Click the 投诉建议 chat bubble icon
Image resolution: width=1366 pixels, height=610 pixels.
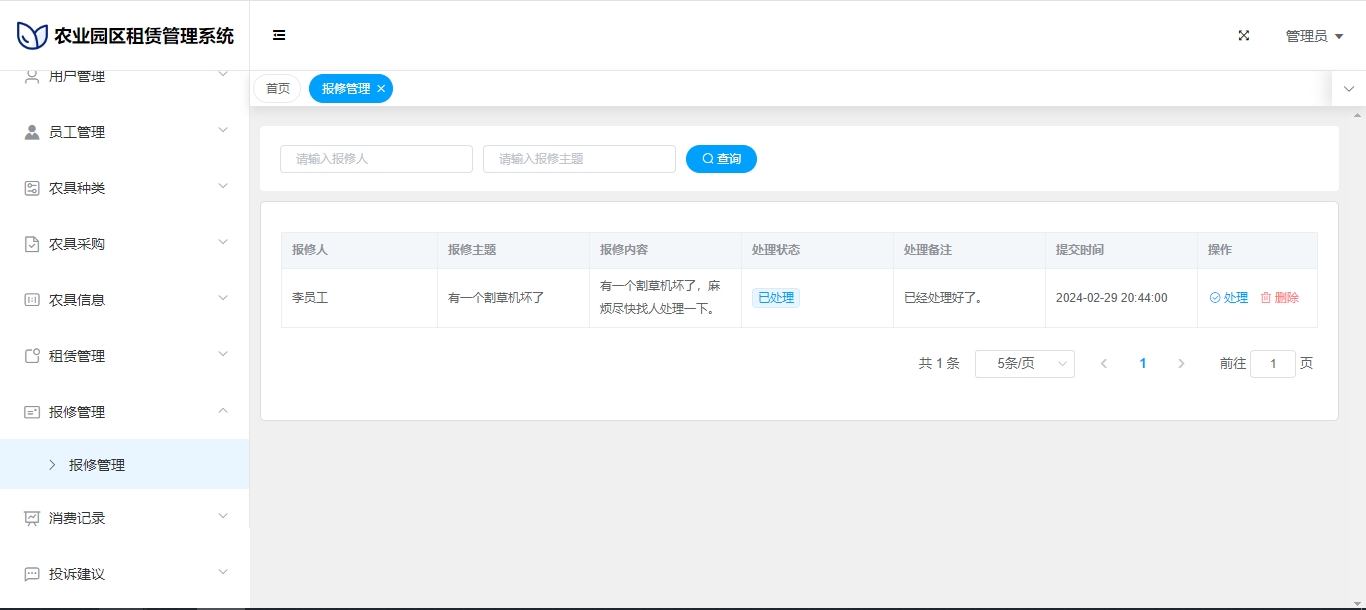coord(32,574)
